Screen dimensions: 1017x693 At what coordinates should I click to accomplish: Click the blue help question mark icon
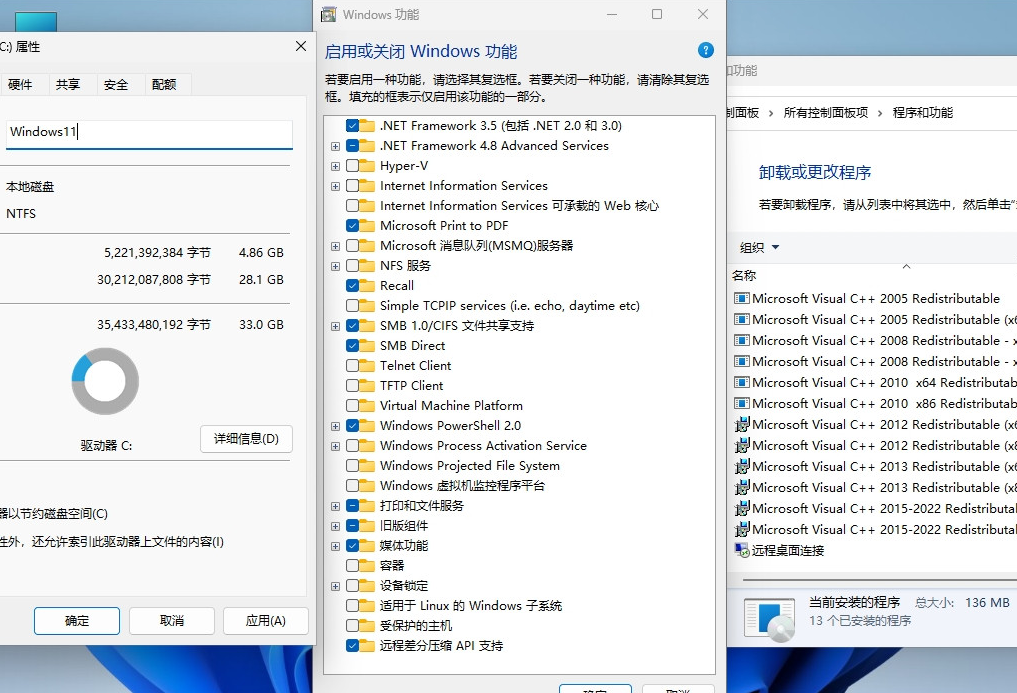click(706, 50)
